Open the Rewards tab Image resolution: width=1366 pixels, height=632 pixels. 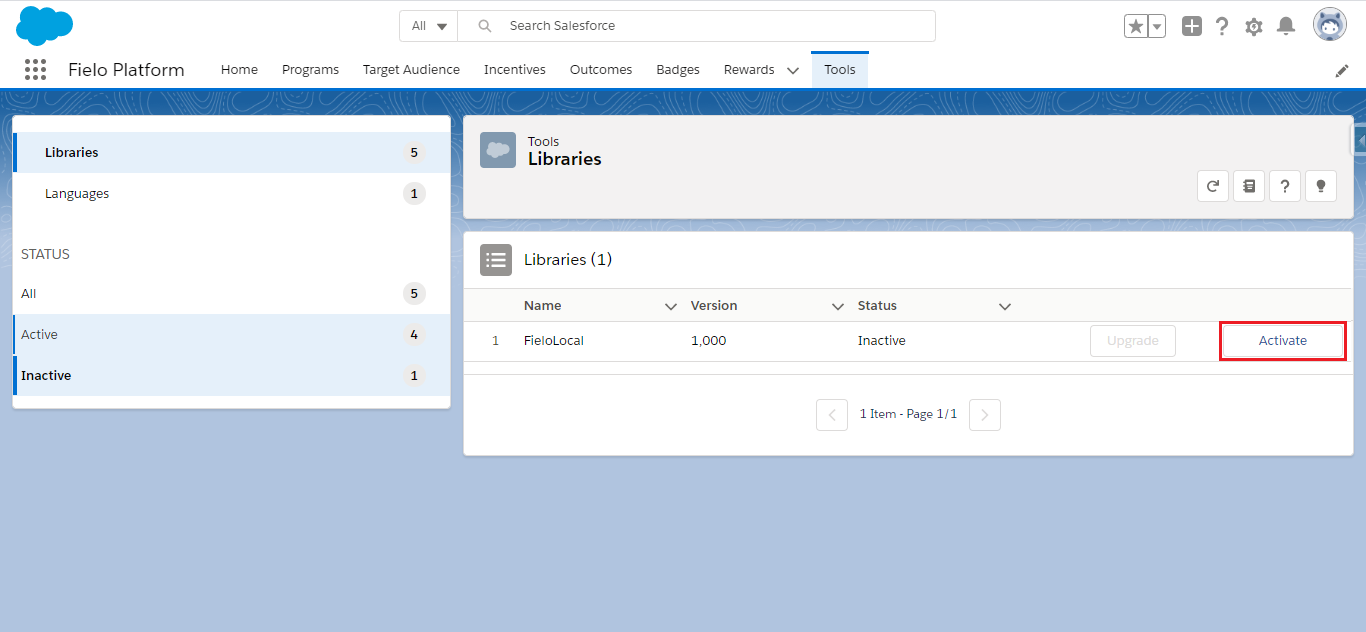[749, 70]
